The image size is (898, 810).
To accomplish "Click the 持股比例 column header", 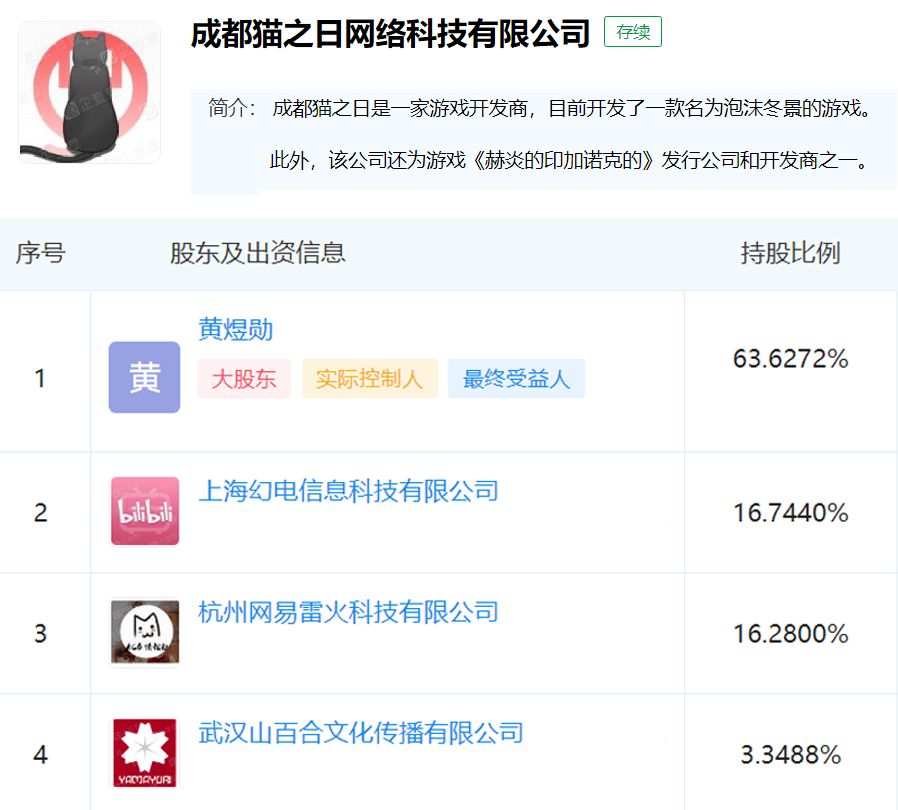I will coord(790,253).
